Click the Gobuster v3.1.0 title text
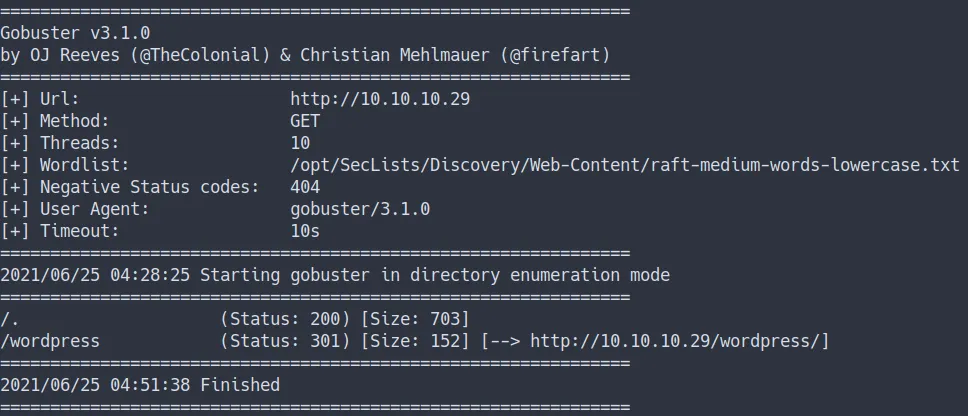The height and width of the screenshot is (416, 968). (75, 33)
